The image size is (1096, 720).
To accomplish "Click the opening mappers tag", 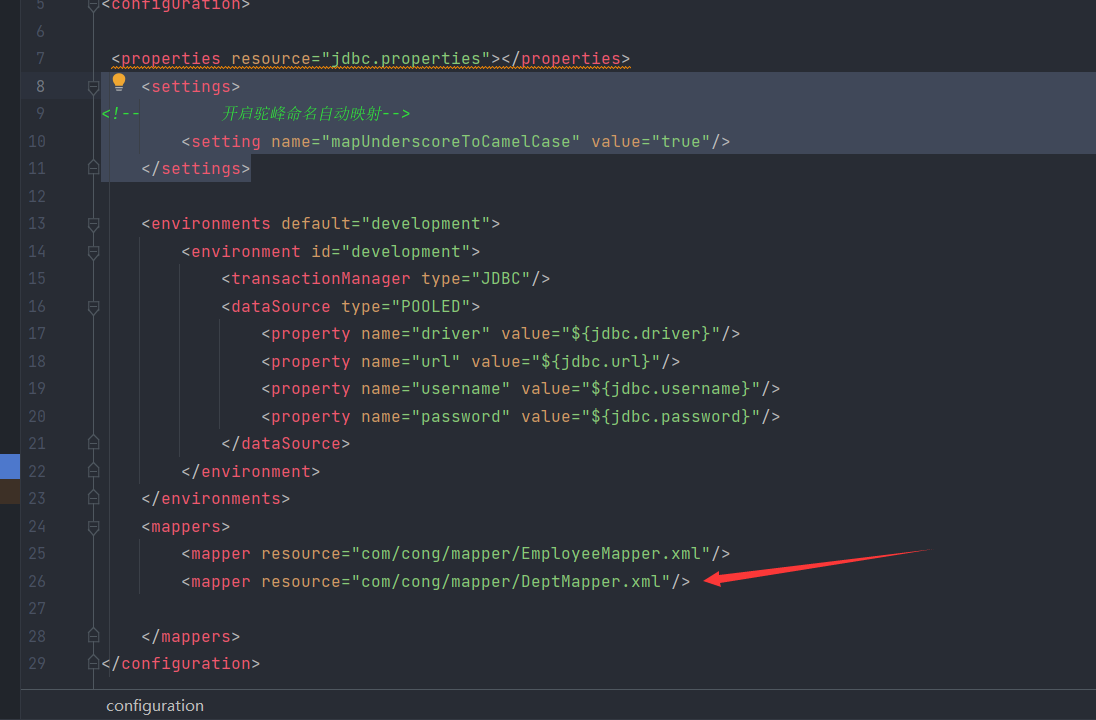I will 186,527.
